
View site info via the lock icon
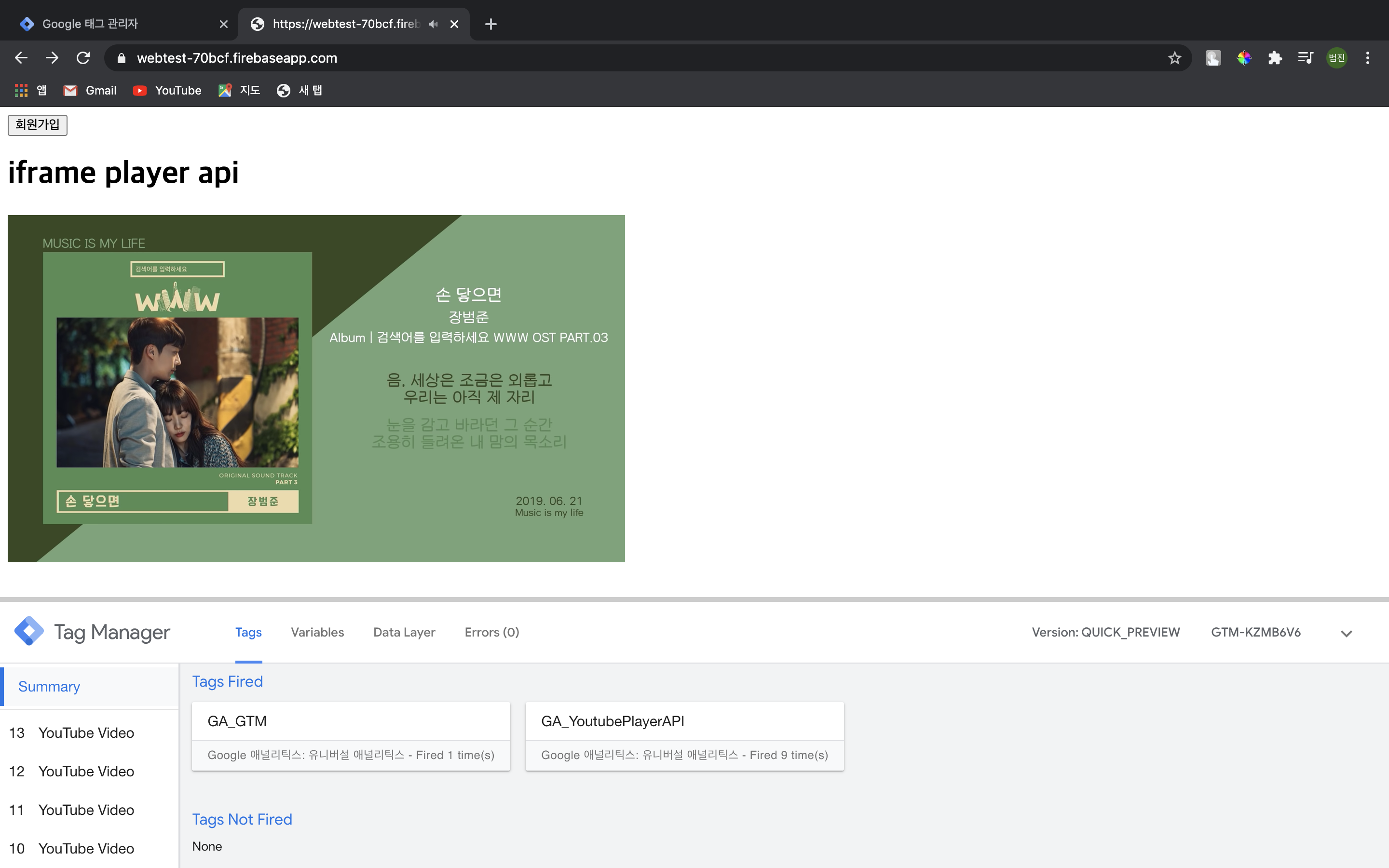pos(121,58)
